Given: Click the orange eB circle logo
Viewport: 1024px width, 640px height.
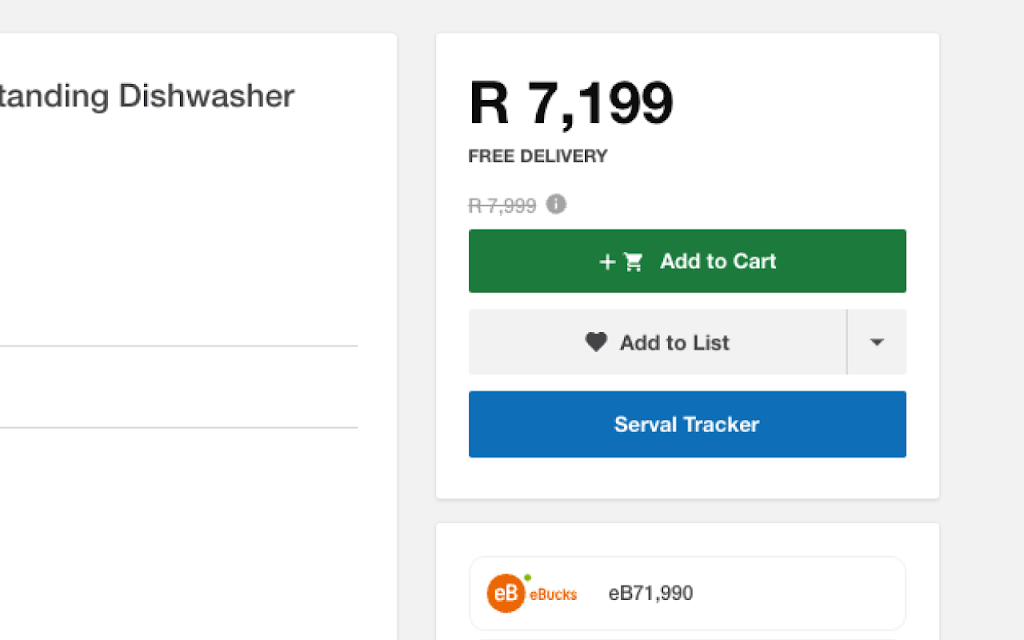Looking at the screenshot, I should (506, 593).
